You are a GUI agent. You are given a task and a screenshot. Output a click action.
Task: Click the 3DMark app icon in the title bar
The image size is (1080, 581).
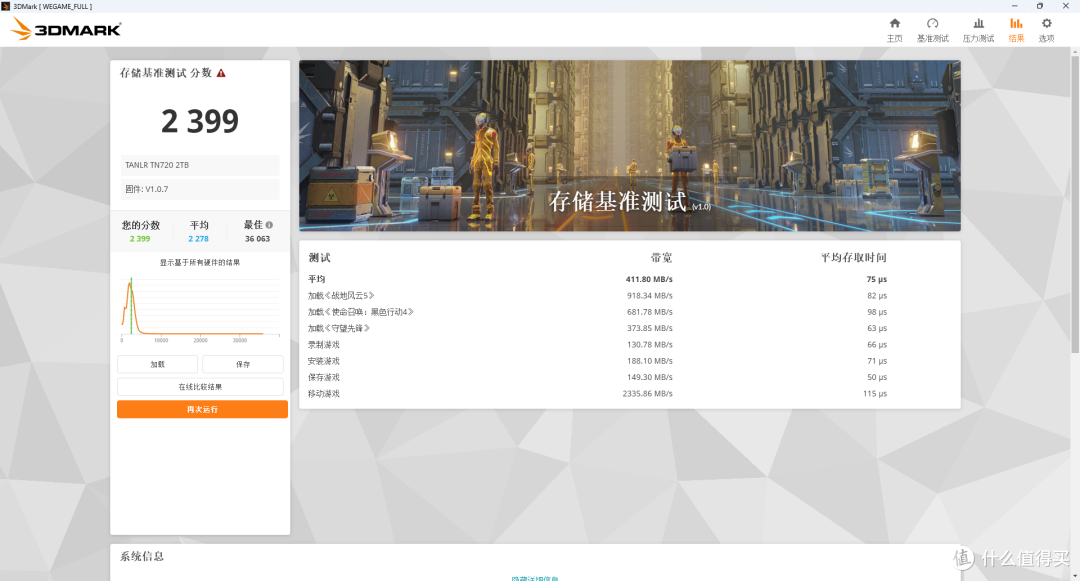click(x=6, y=6)
